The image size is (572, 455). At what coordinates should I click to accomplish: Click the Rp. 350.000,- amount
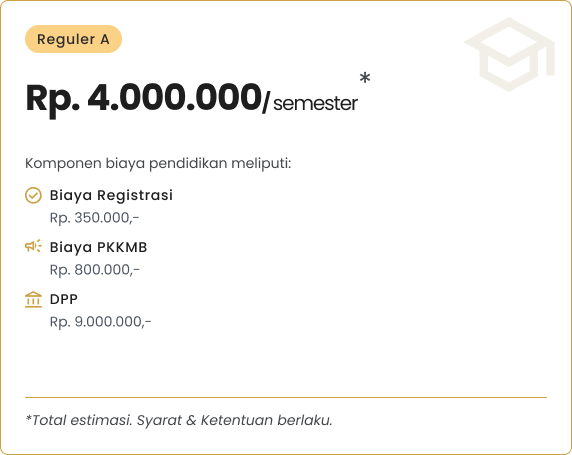click(x=94, y=218)
